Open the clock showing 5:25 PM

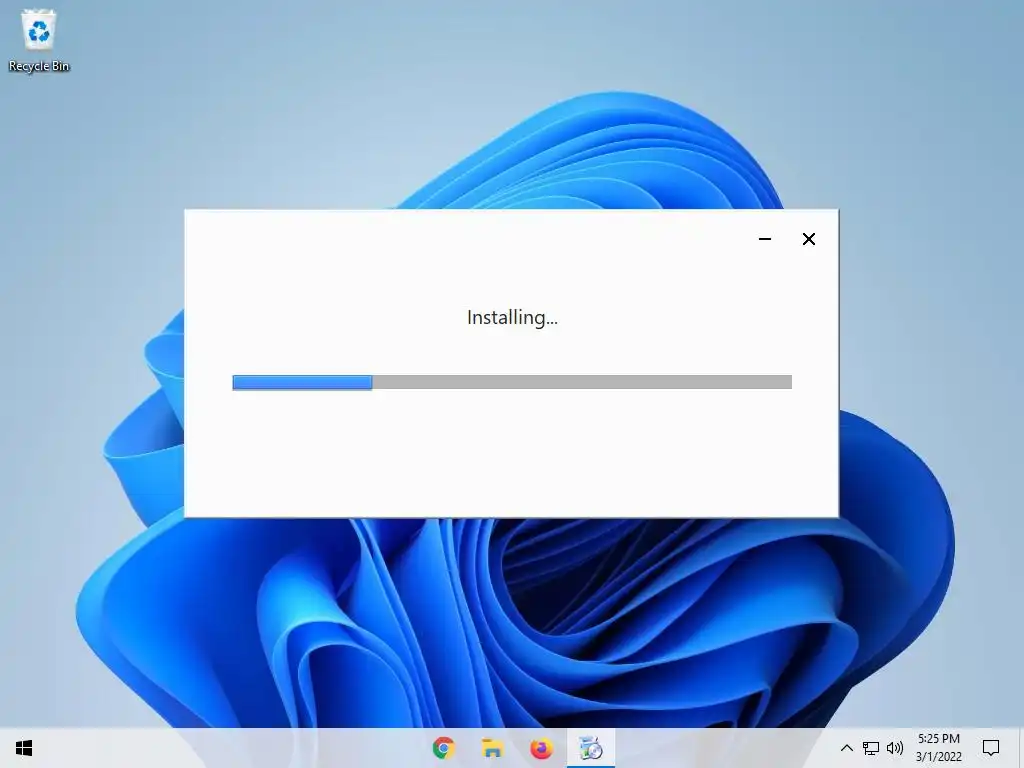pos(938,748)
